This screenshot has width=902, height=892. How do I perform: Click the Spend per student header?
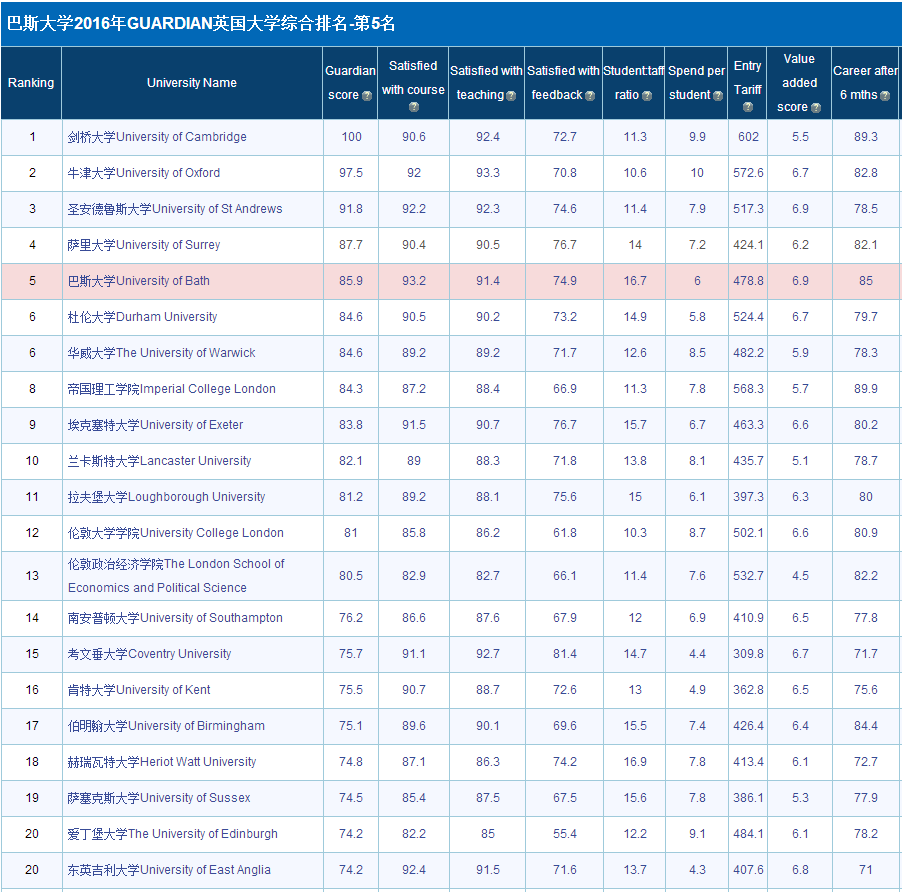(x=696, y=83)
